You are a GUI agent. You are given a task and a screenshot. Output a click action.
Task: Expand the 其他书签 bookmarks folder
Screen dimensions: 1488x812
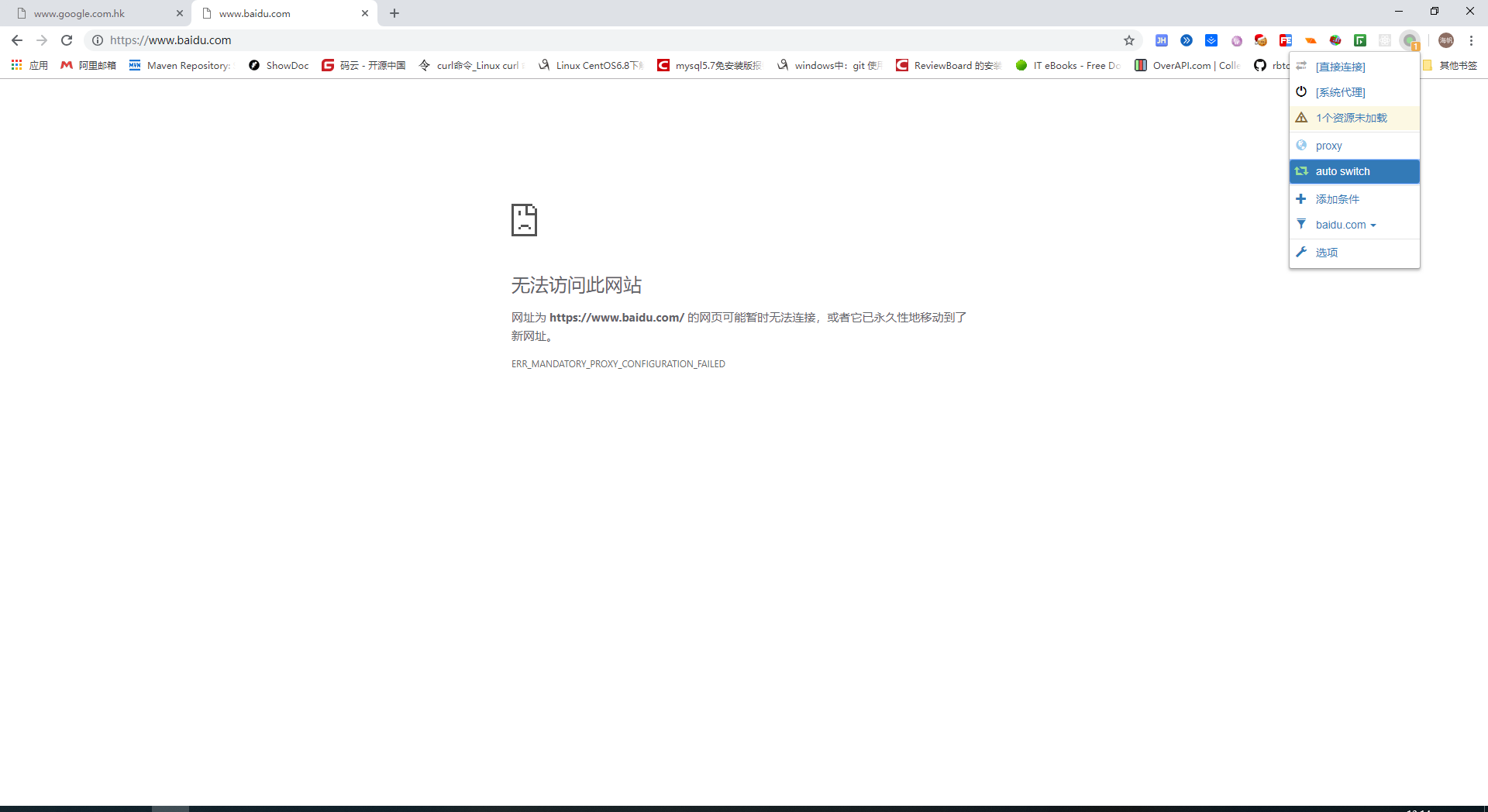click(1450, 65)
